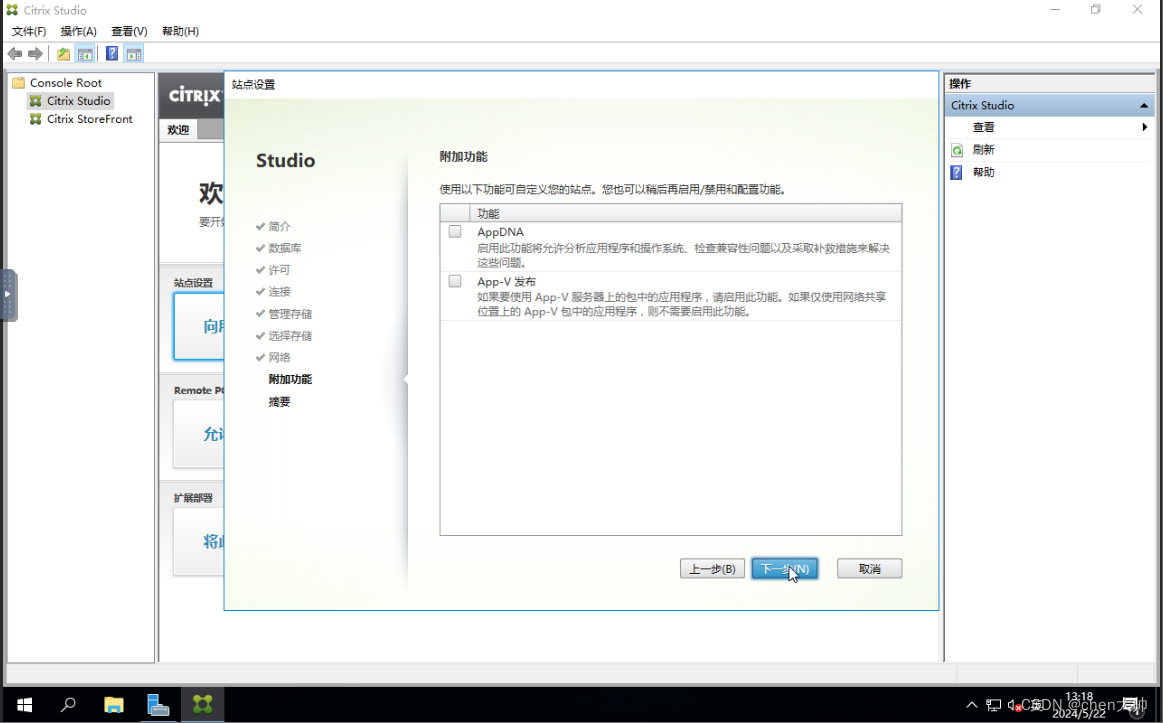Toggle the Show/Hide Console Tree icon
The width and height of the screenshot is (1163, 723).
85,53
